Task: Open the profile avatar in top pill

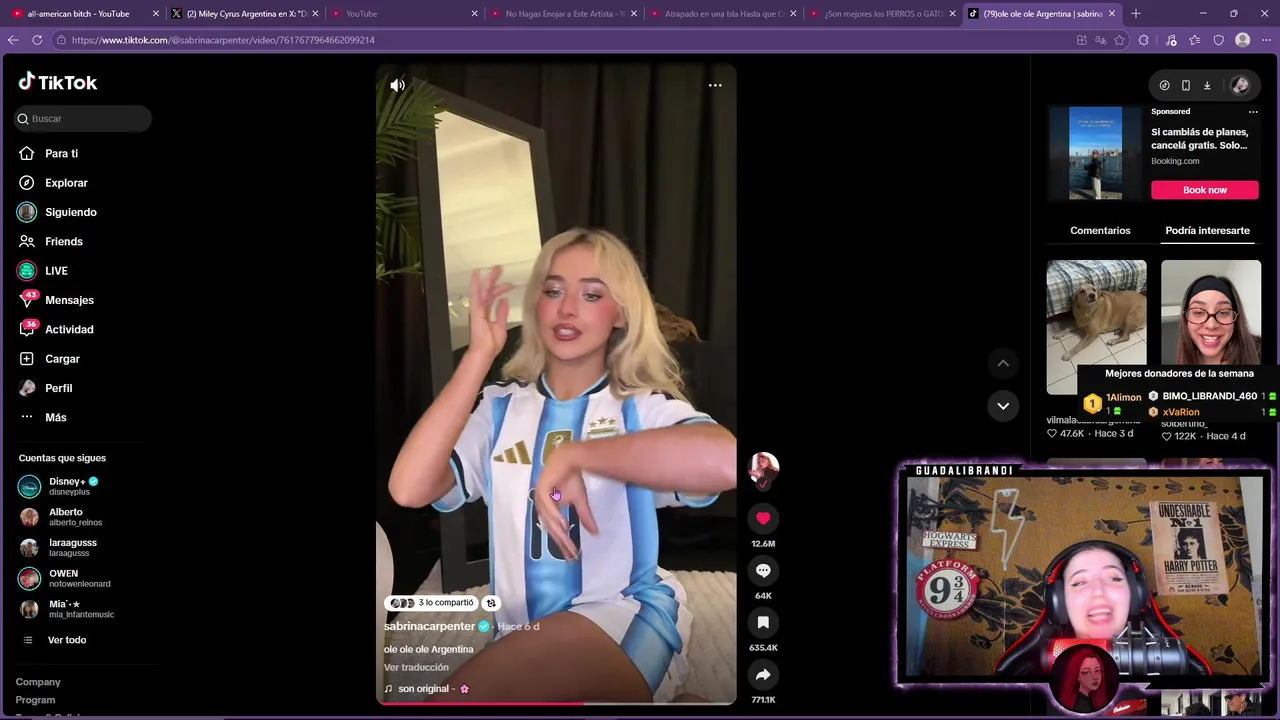Action: point(1240,85)
